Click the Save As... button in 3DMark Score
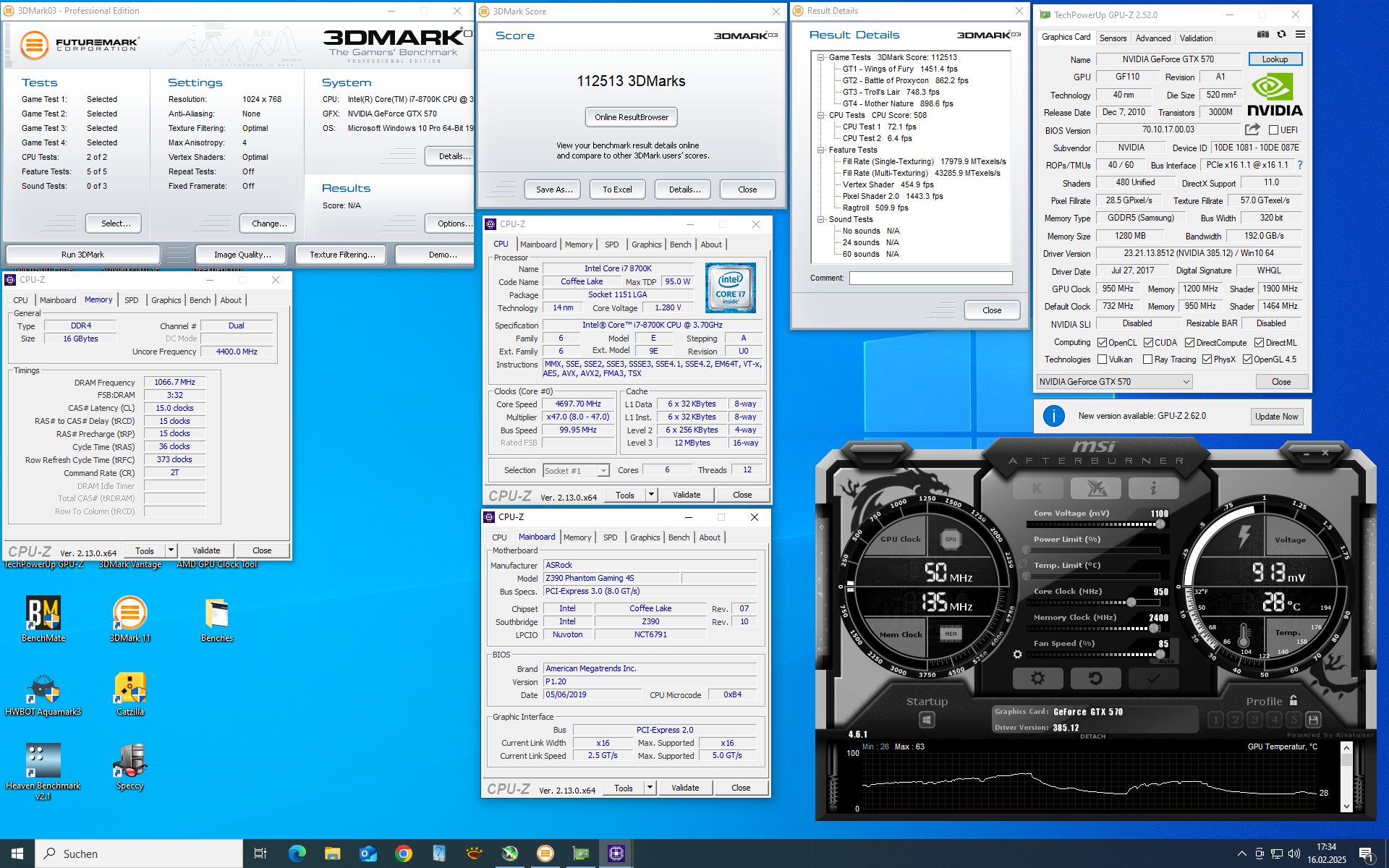 553,190
